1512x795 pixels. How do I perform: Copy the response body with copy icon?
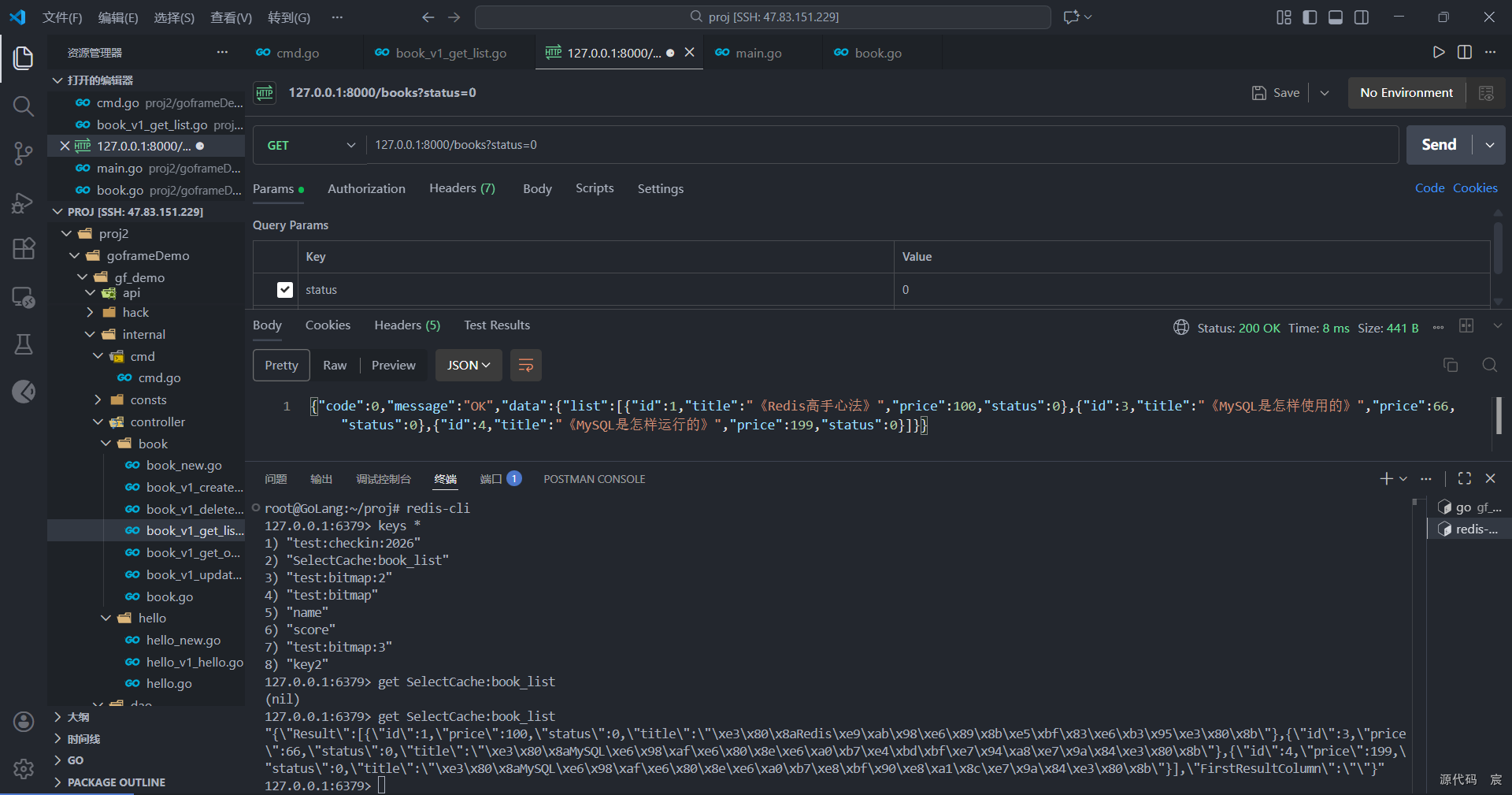pos(1451,365)
